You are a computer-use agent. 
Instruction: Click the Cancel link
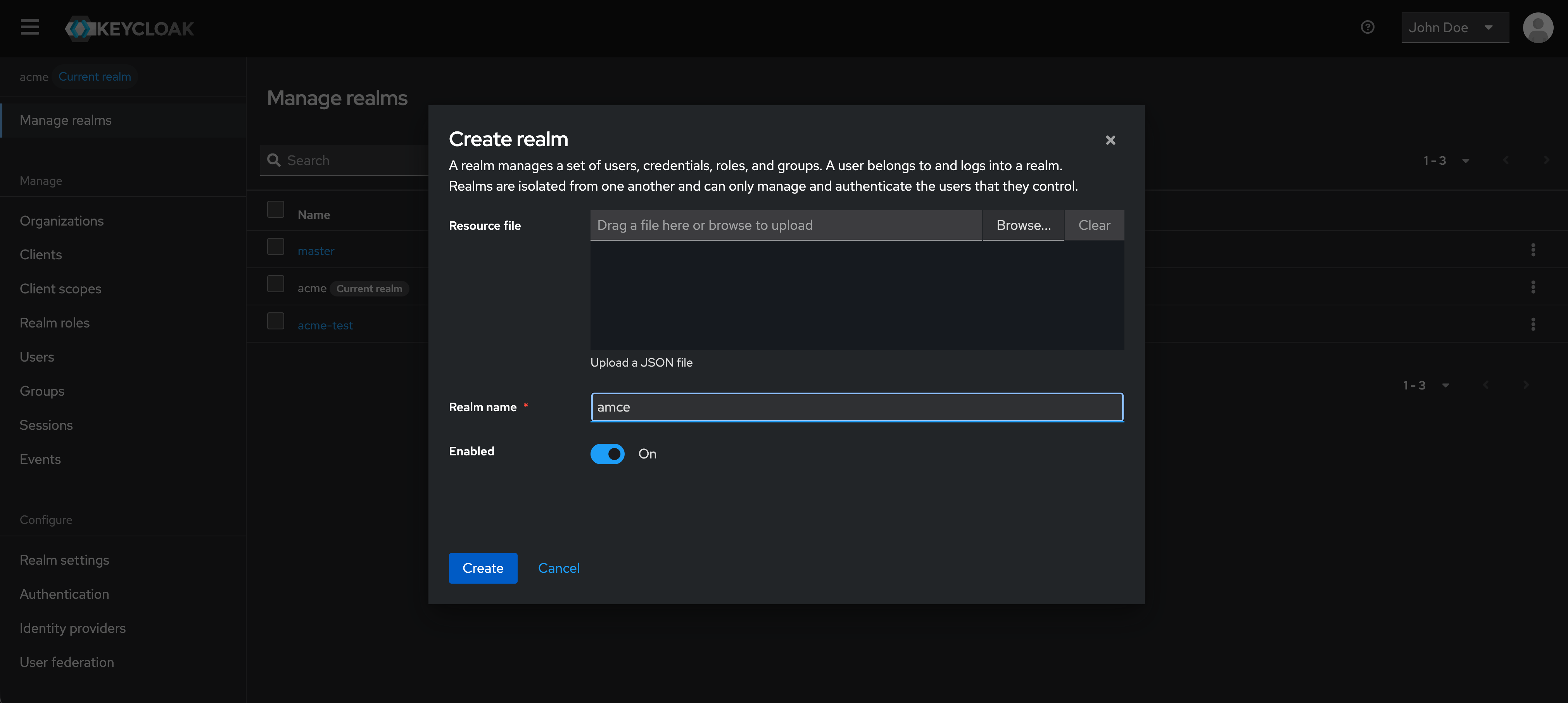click(558, 567)
